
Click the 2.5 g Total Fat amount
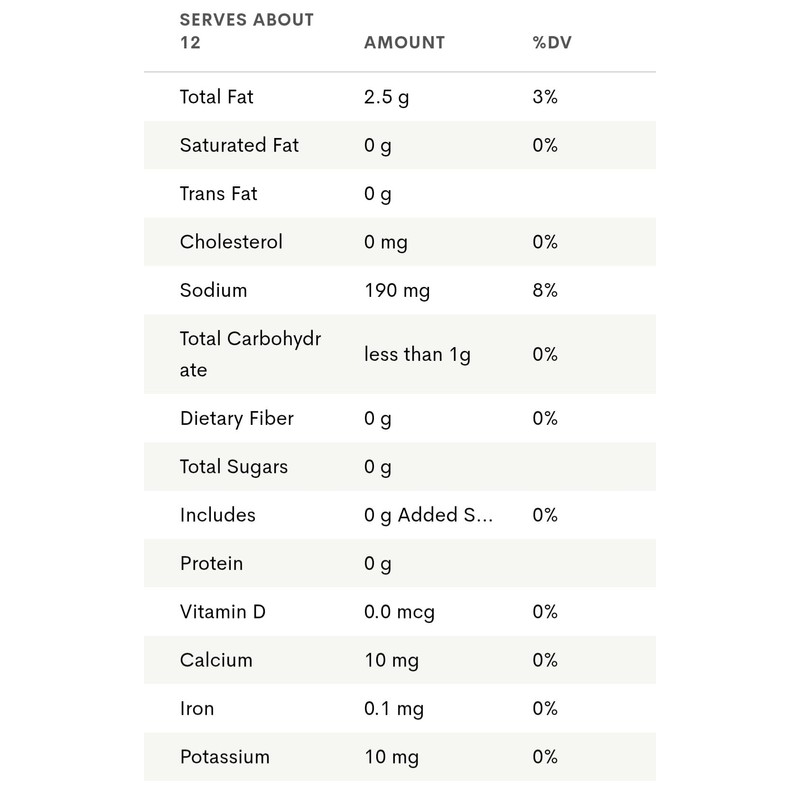[387, 97]
